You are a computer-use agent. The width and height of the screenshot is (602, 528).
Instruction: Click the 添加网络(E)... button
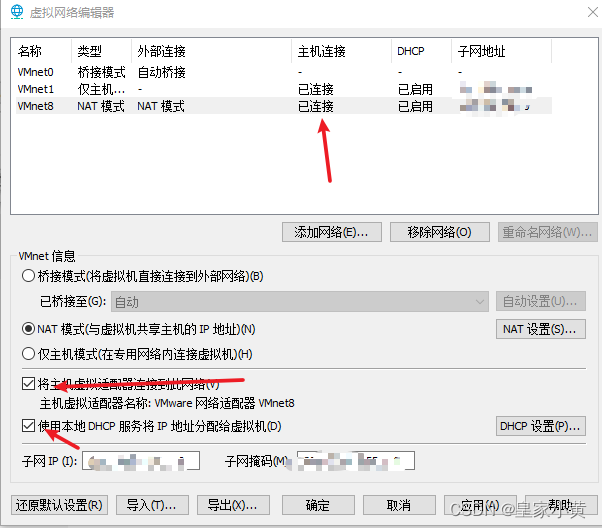tap(332, 232)
